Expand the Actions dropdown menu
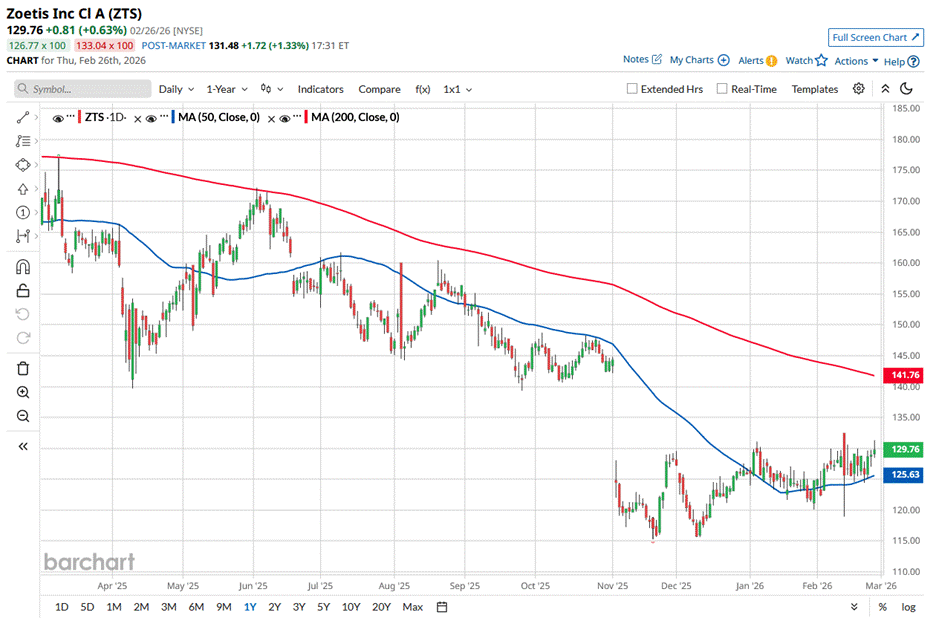This screenshot has width=936, height=618. click(x=856, y=61)
